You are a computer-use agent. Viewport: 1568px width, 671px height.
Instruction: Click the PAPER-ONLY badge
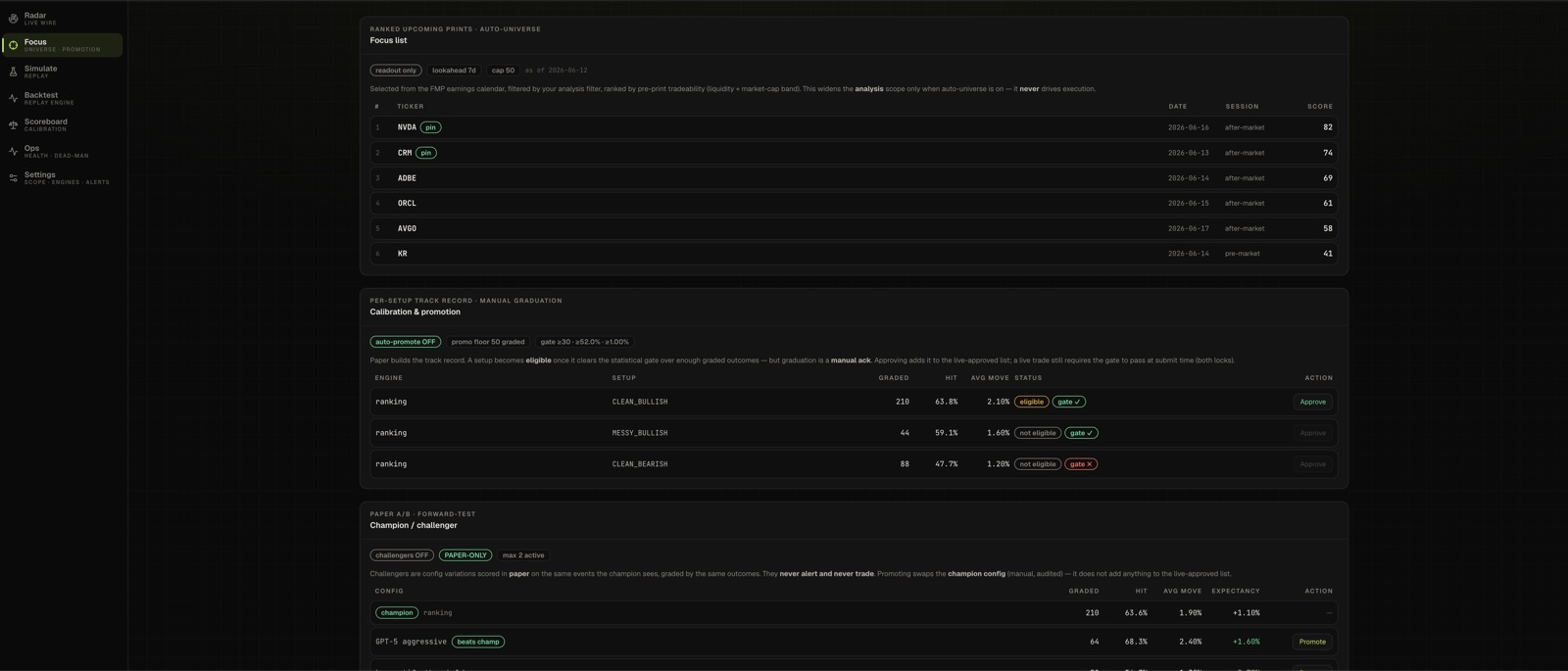point(465,555)
